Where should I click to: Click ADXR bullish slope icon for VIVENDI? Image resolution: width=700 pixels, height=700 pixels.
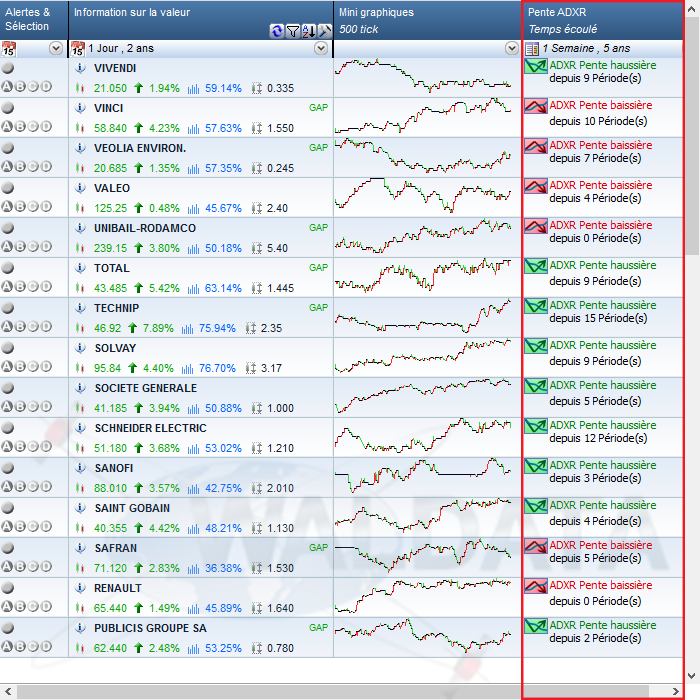pyautogui.click(x=536, y=67)
